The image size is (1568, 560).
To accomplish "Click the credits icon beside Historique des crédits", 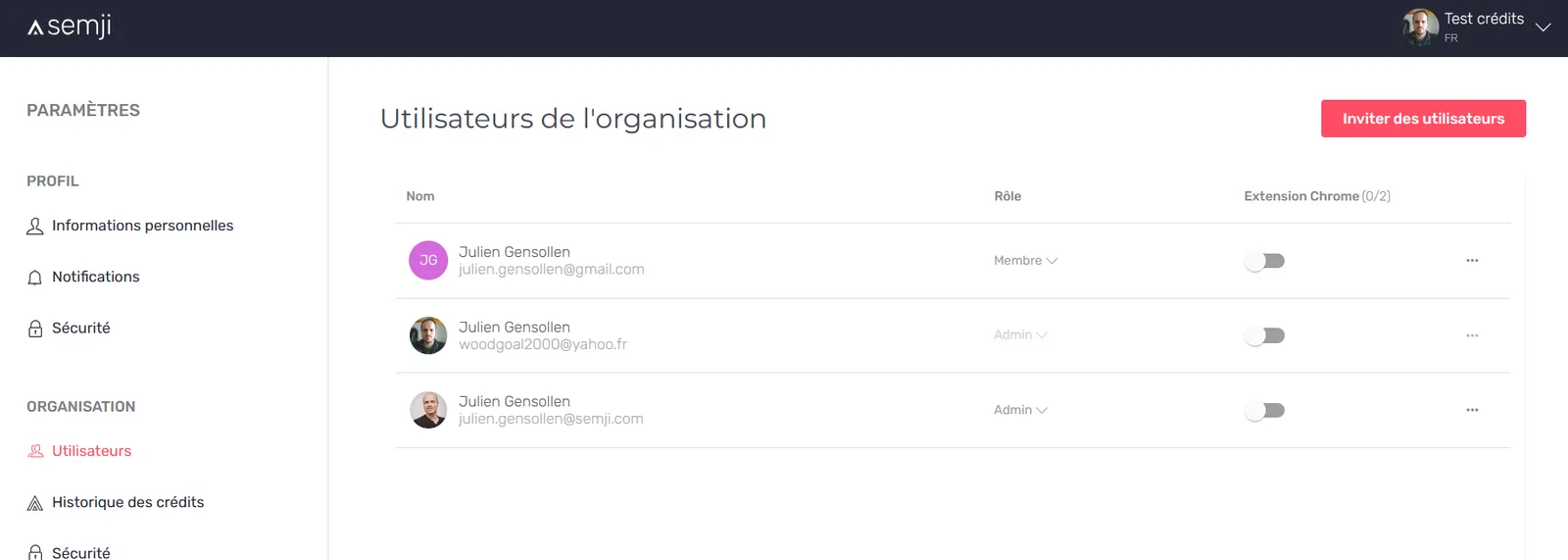I will click(x=35, y=503).
